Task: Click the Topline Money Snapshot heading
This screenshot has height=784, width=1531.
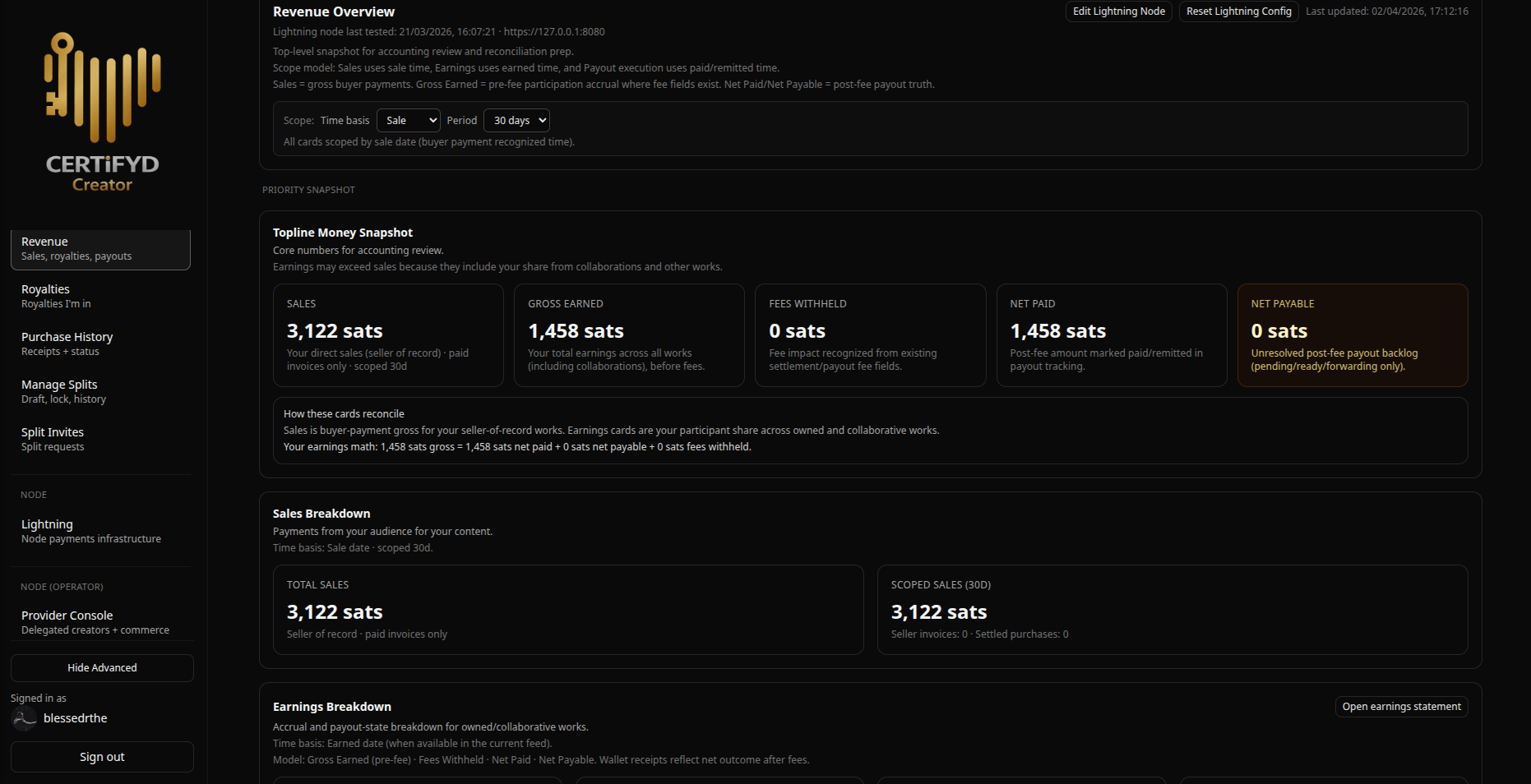Action: pos(343,233)
